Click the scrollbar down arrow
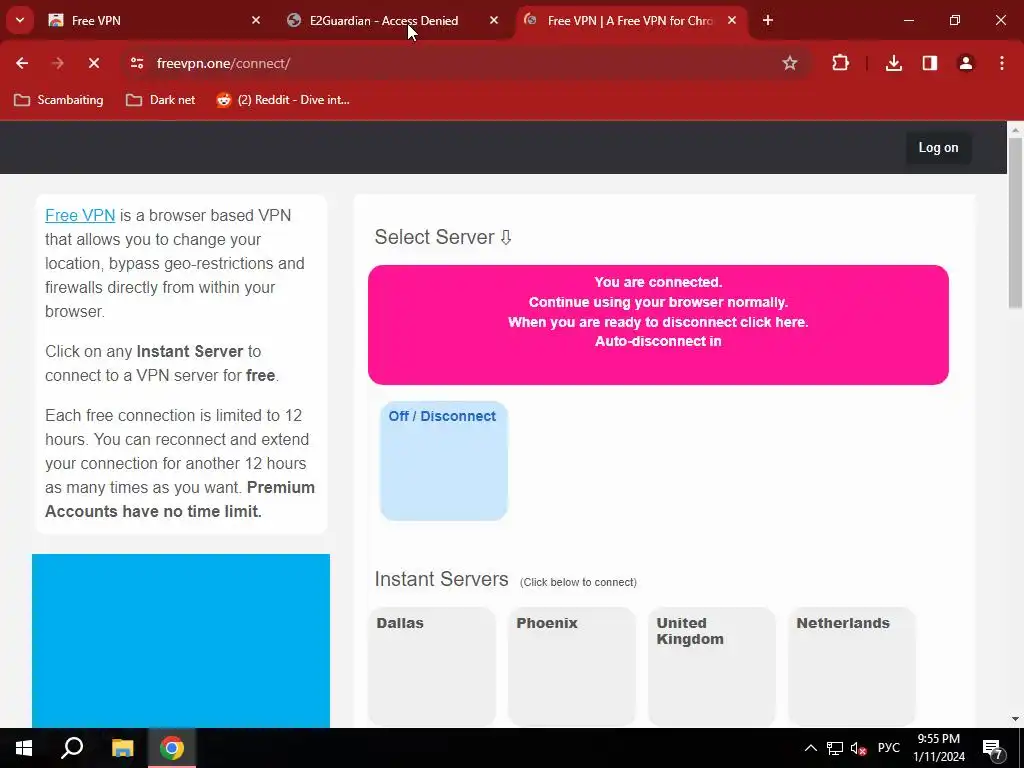Screen dimensions: 1024x768 point(1015,719)
